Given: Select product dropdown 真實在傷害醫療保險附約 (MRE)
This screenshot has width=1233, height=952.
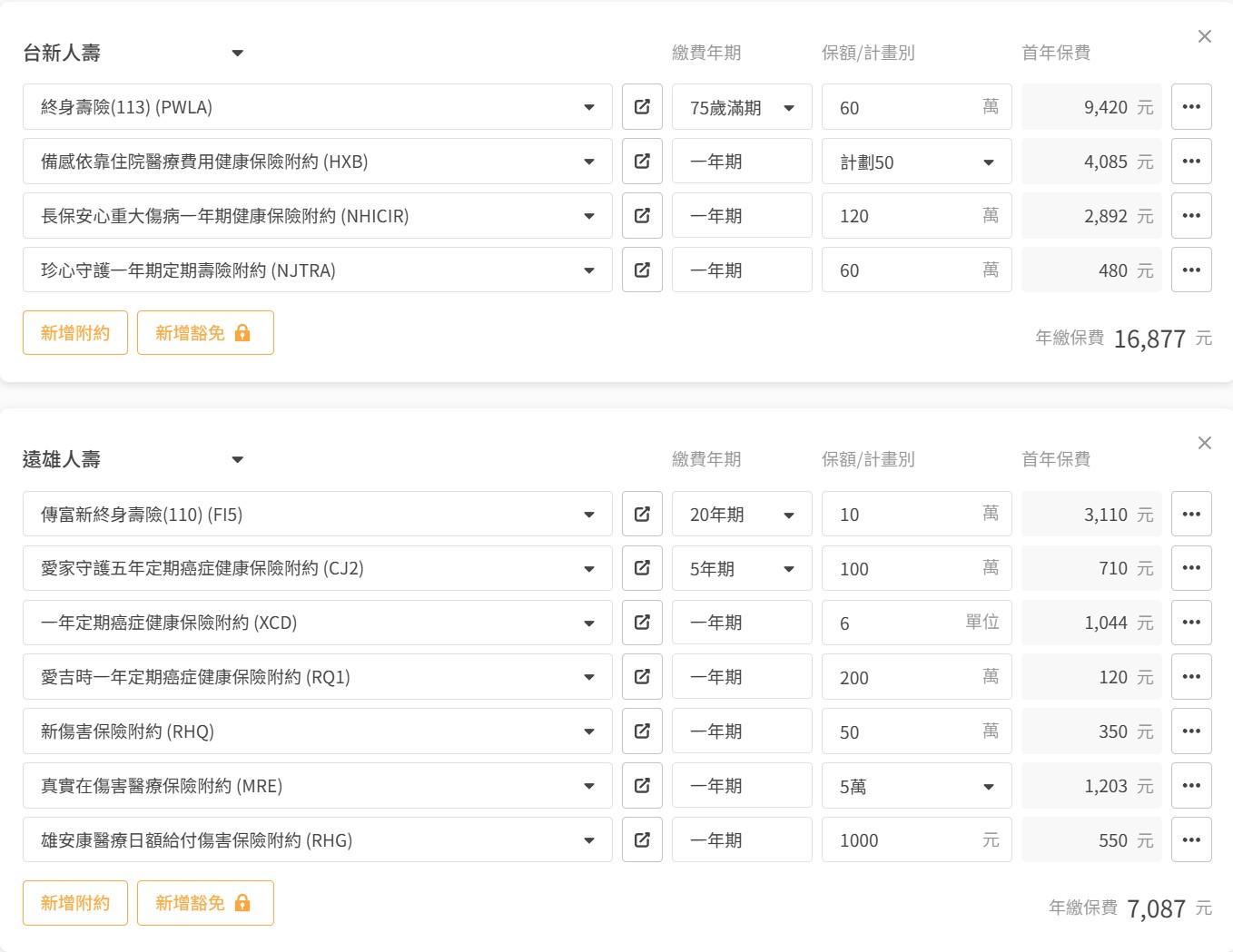Looking at the screenshot, I should point(317,786).
